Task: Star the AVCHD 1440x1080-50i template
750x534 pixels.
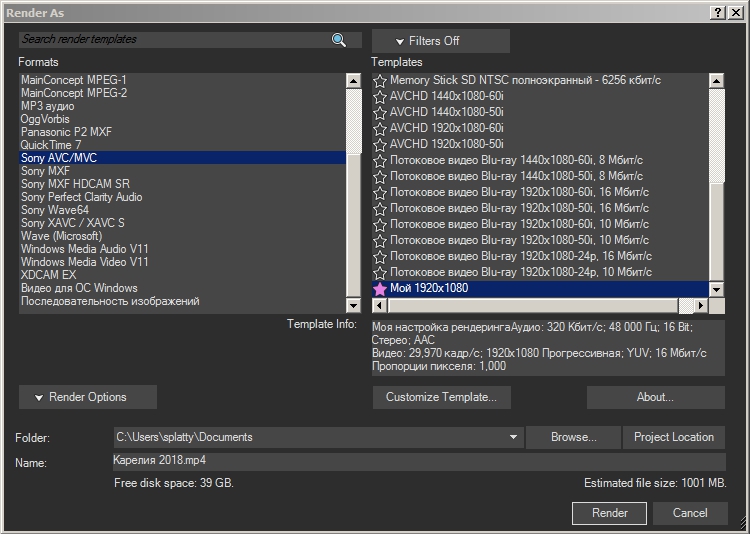Action: click(380, 113)
